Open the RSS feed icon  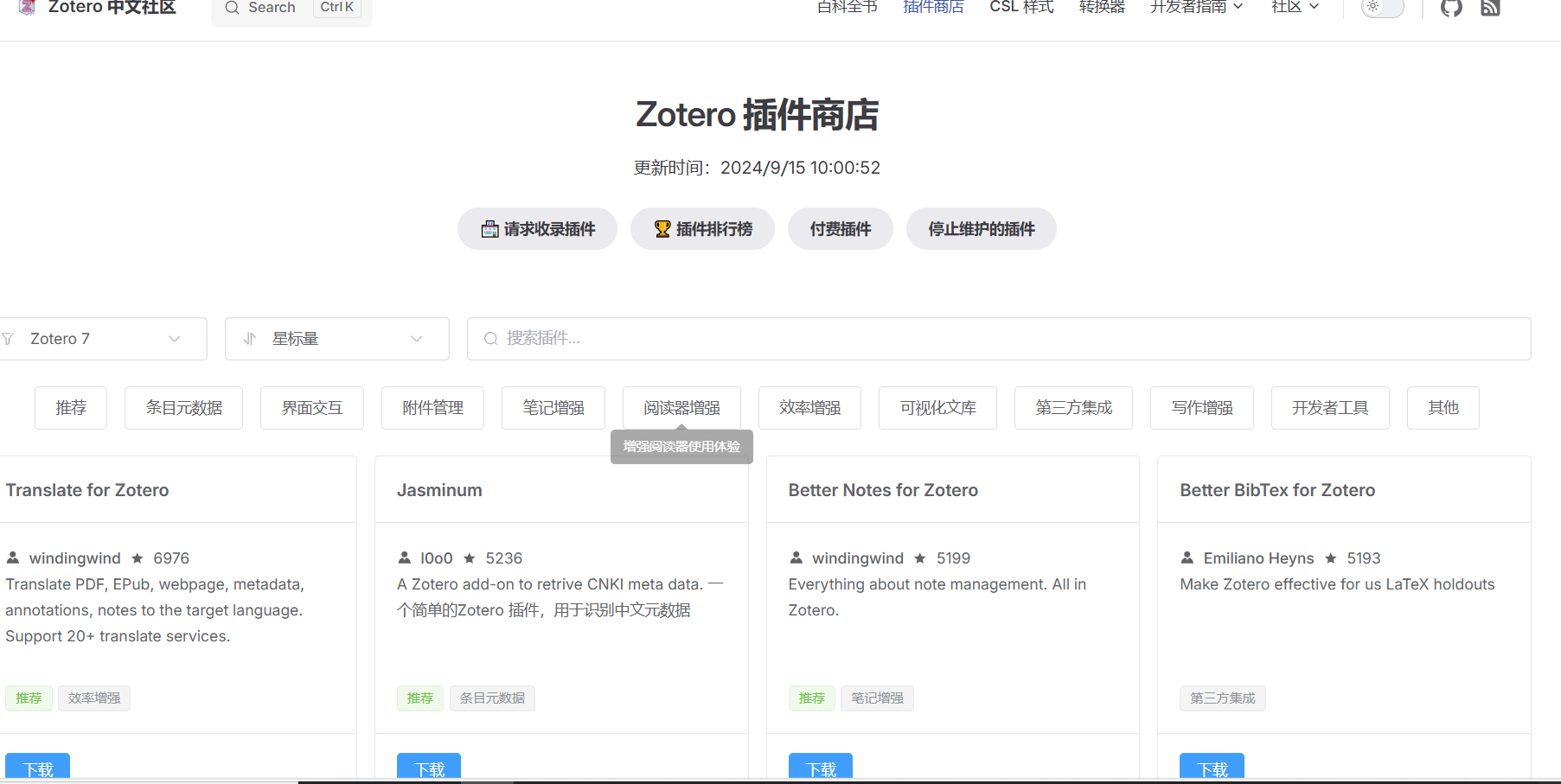click(1490, 8)
